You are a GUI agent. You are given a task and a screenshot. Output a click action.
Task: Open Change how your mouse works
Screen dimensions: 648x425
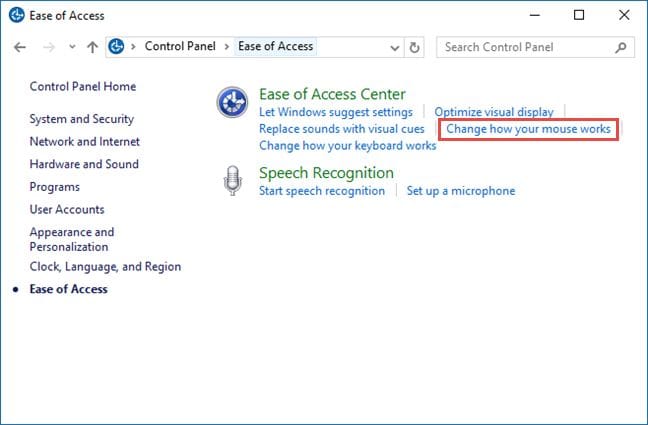pyautogui.click(x=528, y=129)
